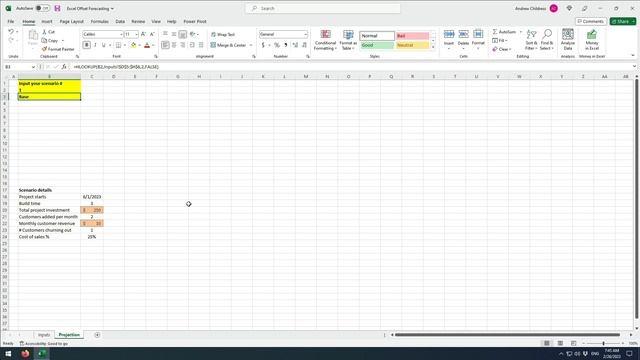
Task: Open the Calibri font name dropdown
Action: click(121, 34)
